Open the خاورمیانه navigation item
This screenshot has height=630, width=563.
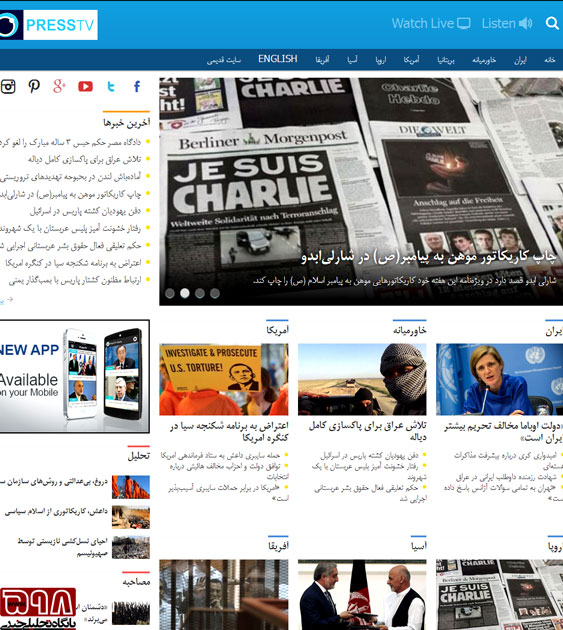point(484,60)
